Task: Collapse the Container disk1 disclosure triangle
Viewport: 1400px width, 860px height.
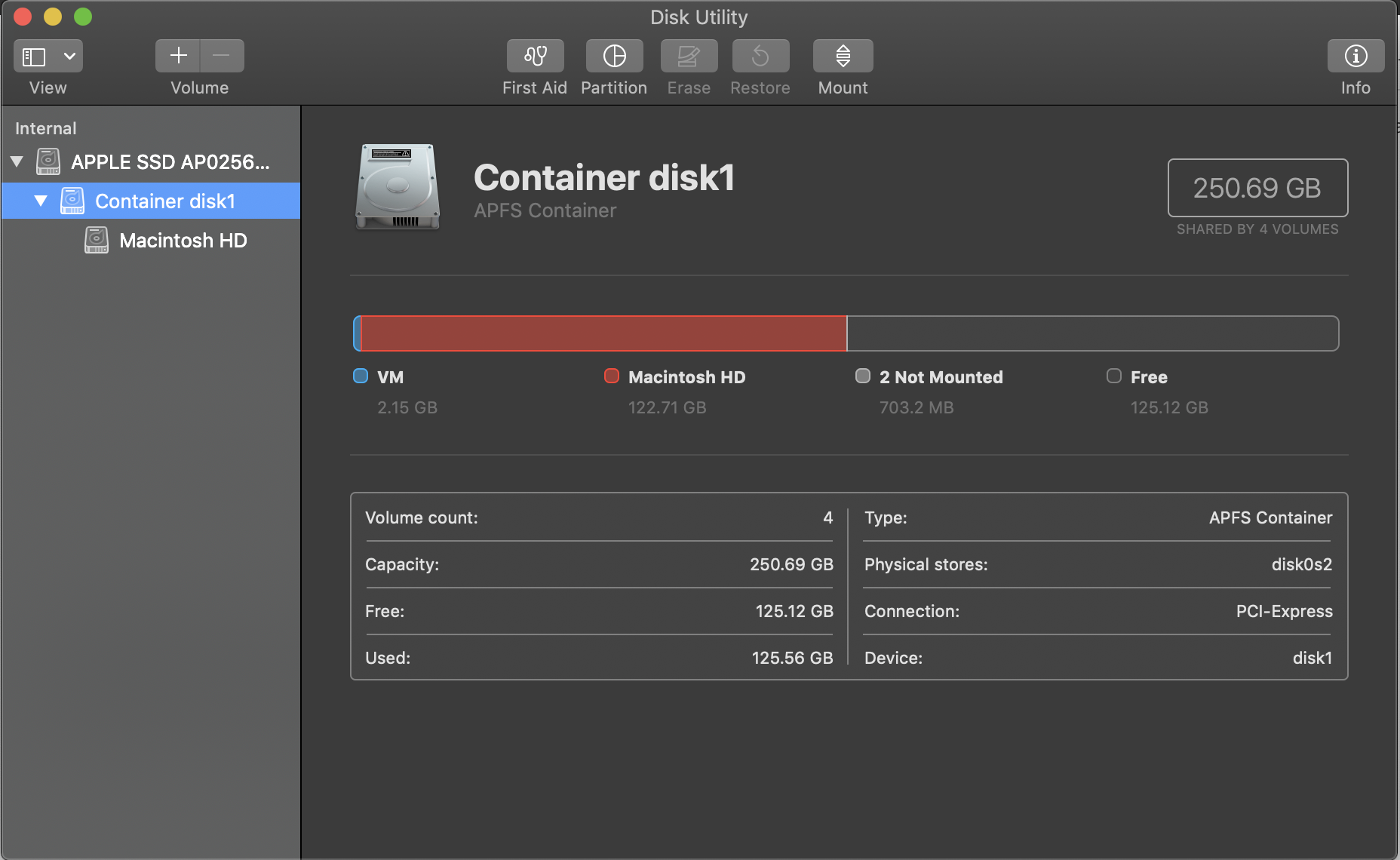Action: [41, 201]
